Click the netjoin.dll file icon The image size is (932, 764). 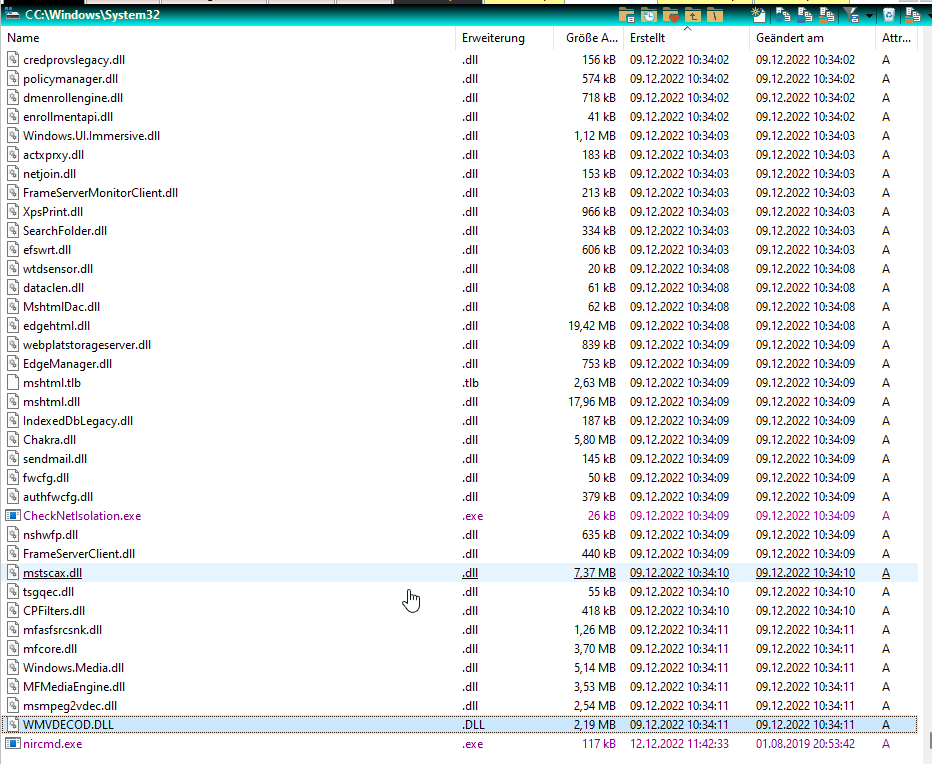tap(12, 174)
